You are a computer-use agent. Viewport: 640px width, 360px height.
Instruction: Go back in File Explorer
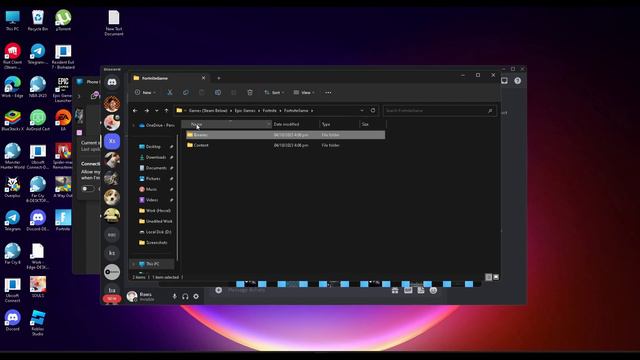pyautogui.click(x=135, y=111)
